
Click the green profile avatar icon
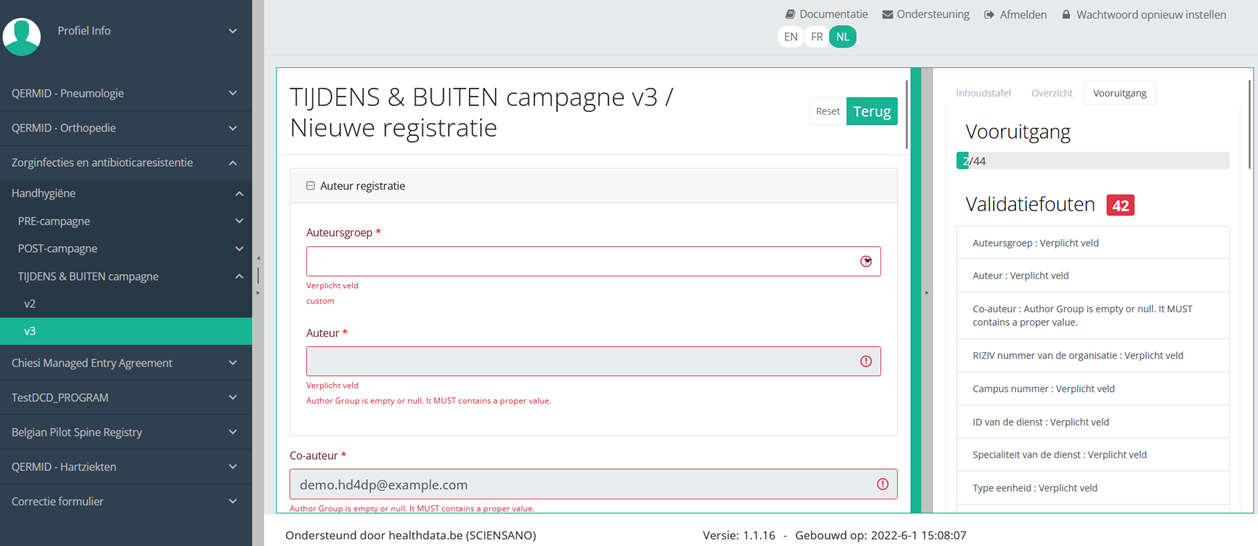(x=22, y=36)
